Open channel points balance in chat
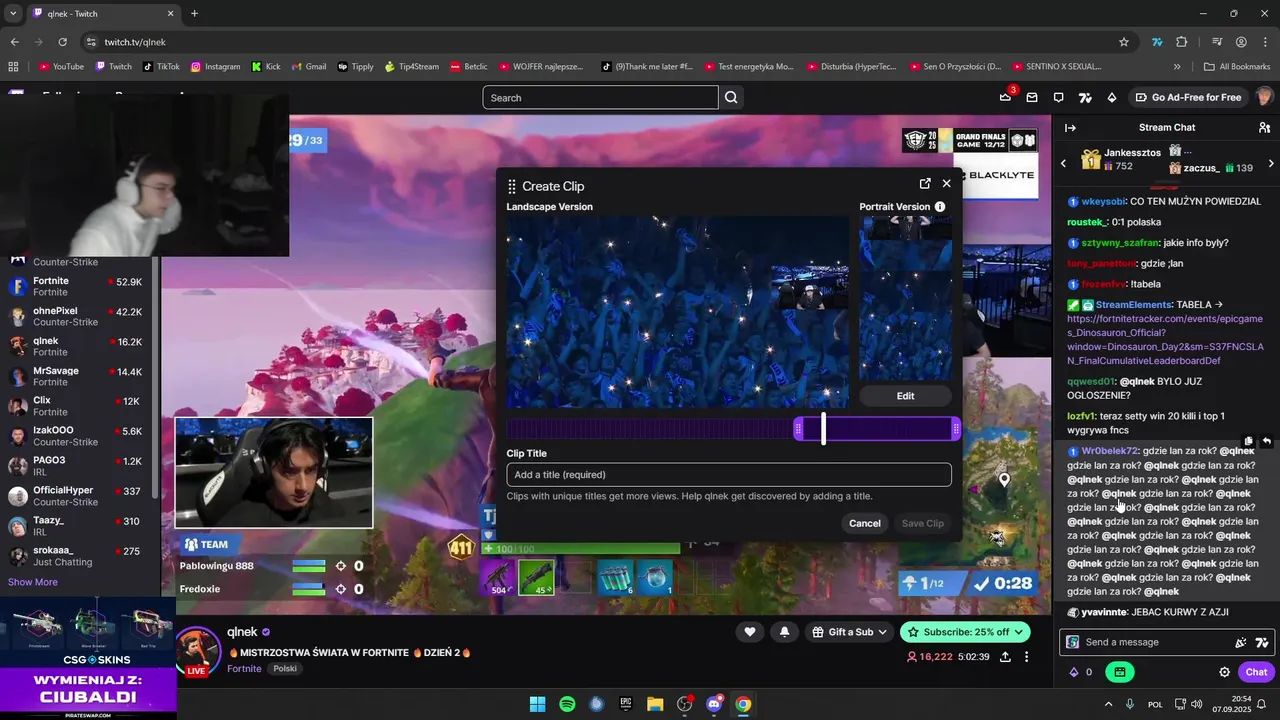The height and width of the screenshot is (720, 1280). click(1080, 672)
